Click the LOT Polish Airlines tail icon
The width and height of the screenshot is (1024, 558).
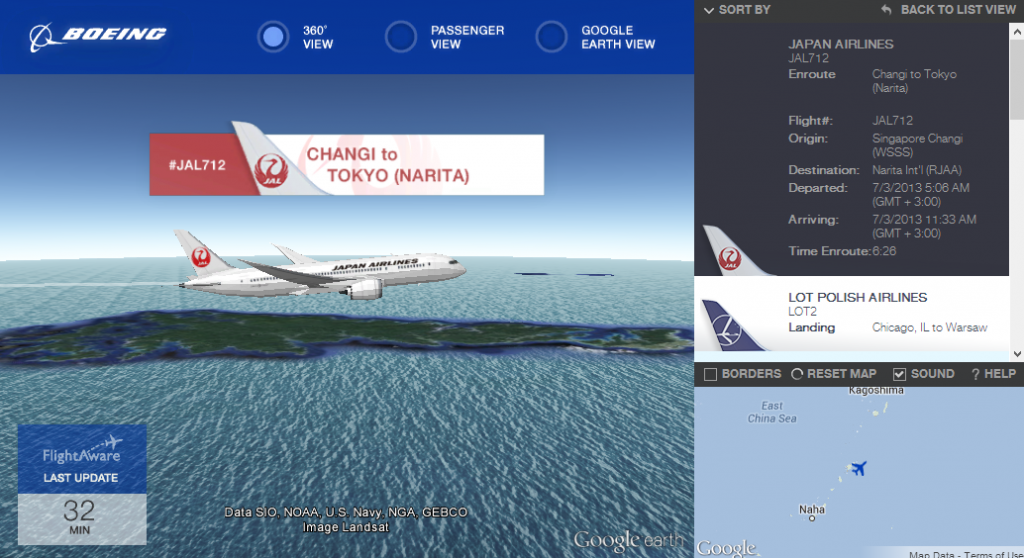731,325
